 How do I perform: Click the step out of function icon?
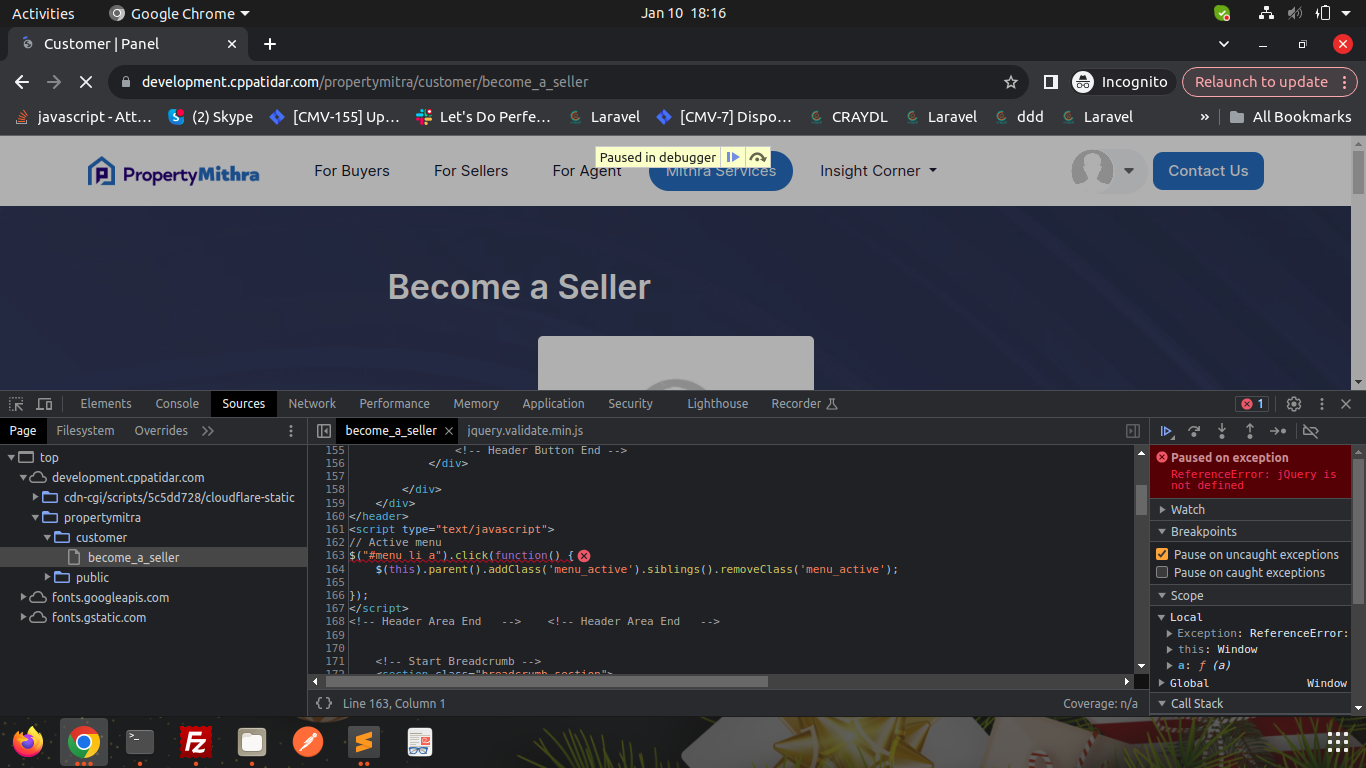[x=1250, y=431]
